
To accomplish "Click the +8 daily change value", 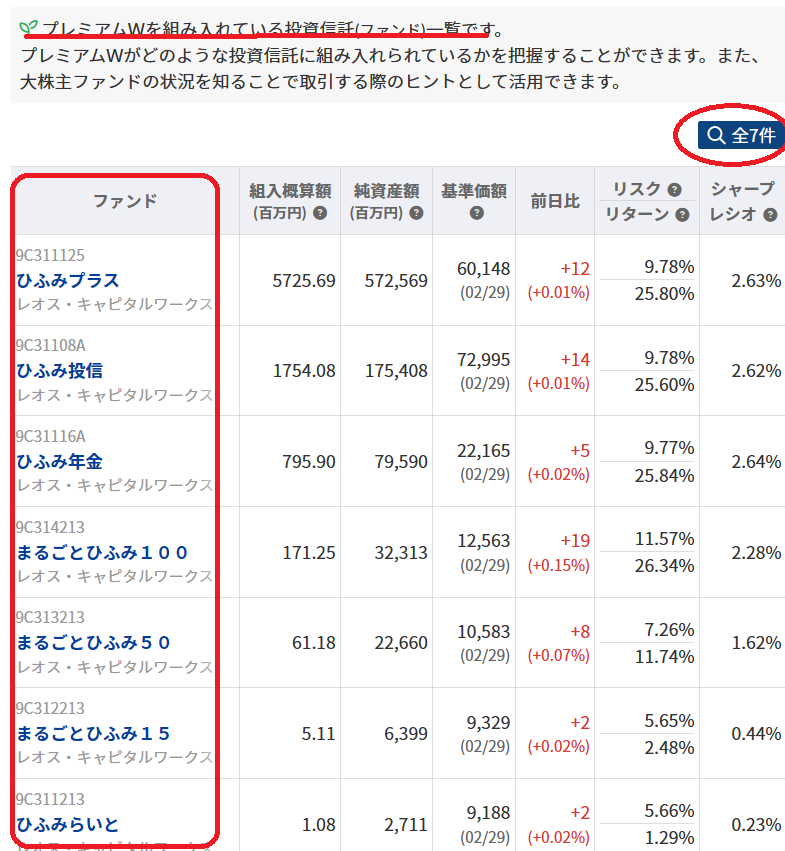I will (580, 632).
